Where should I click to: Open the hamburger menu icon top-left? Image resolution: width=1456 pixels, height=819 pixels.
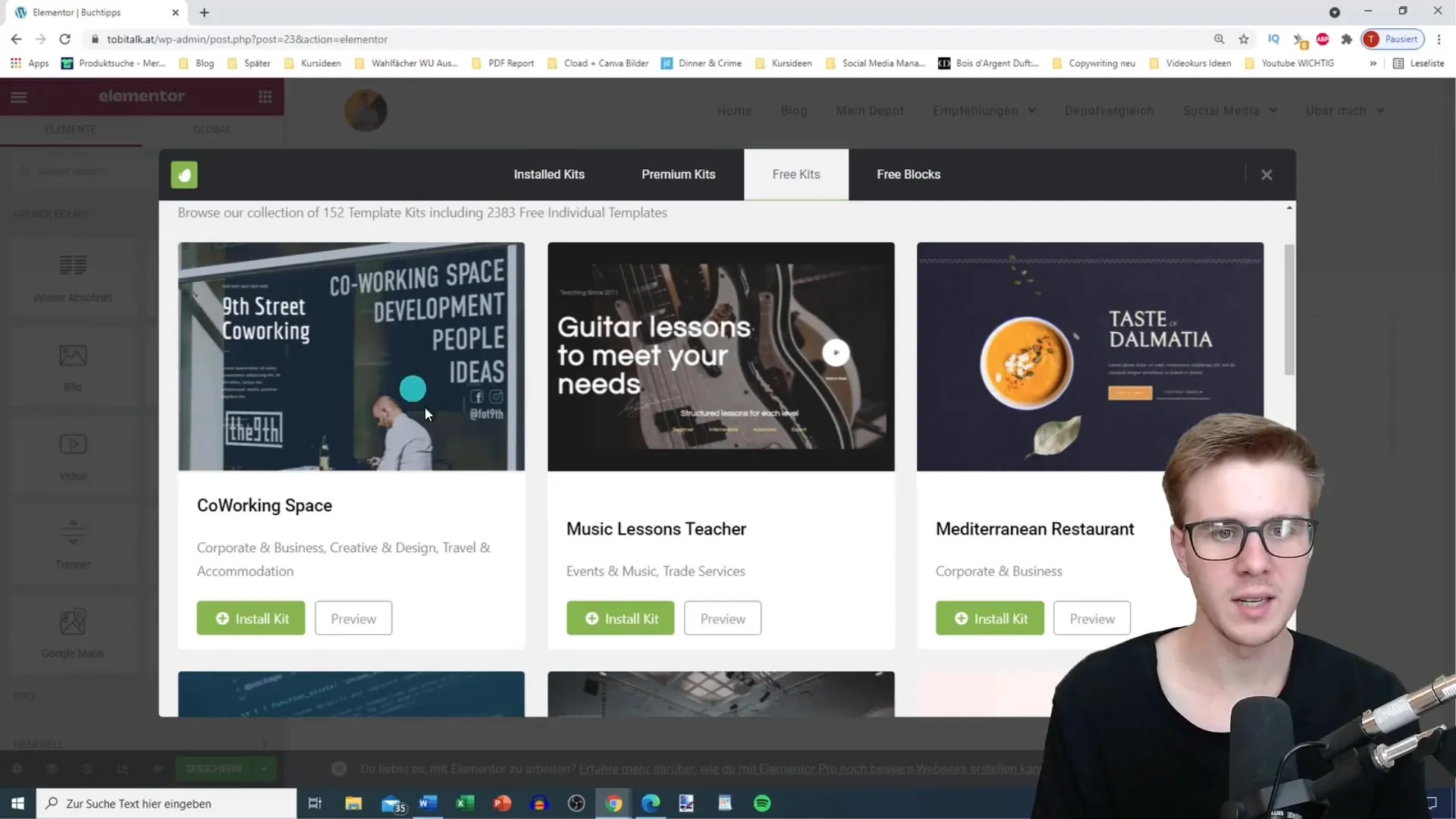coord(19,96)
